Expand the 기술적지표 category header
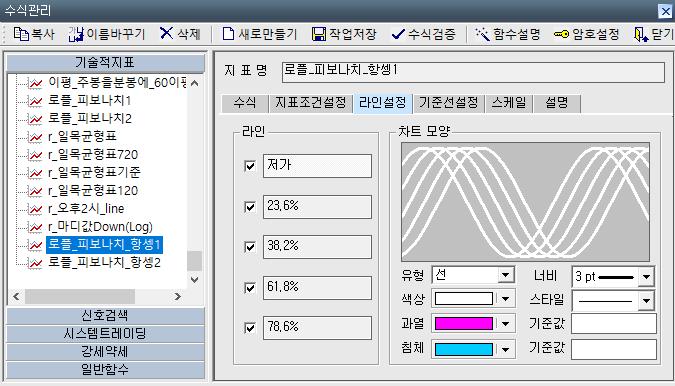This screenshot has width=675, height=386. pyautogui.click(x=105, y=63)
